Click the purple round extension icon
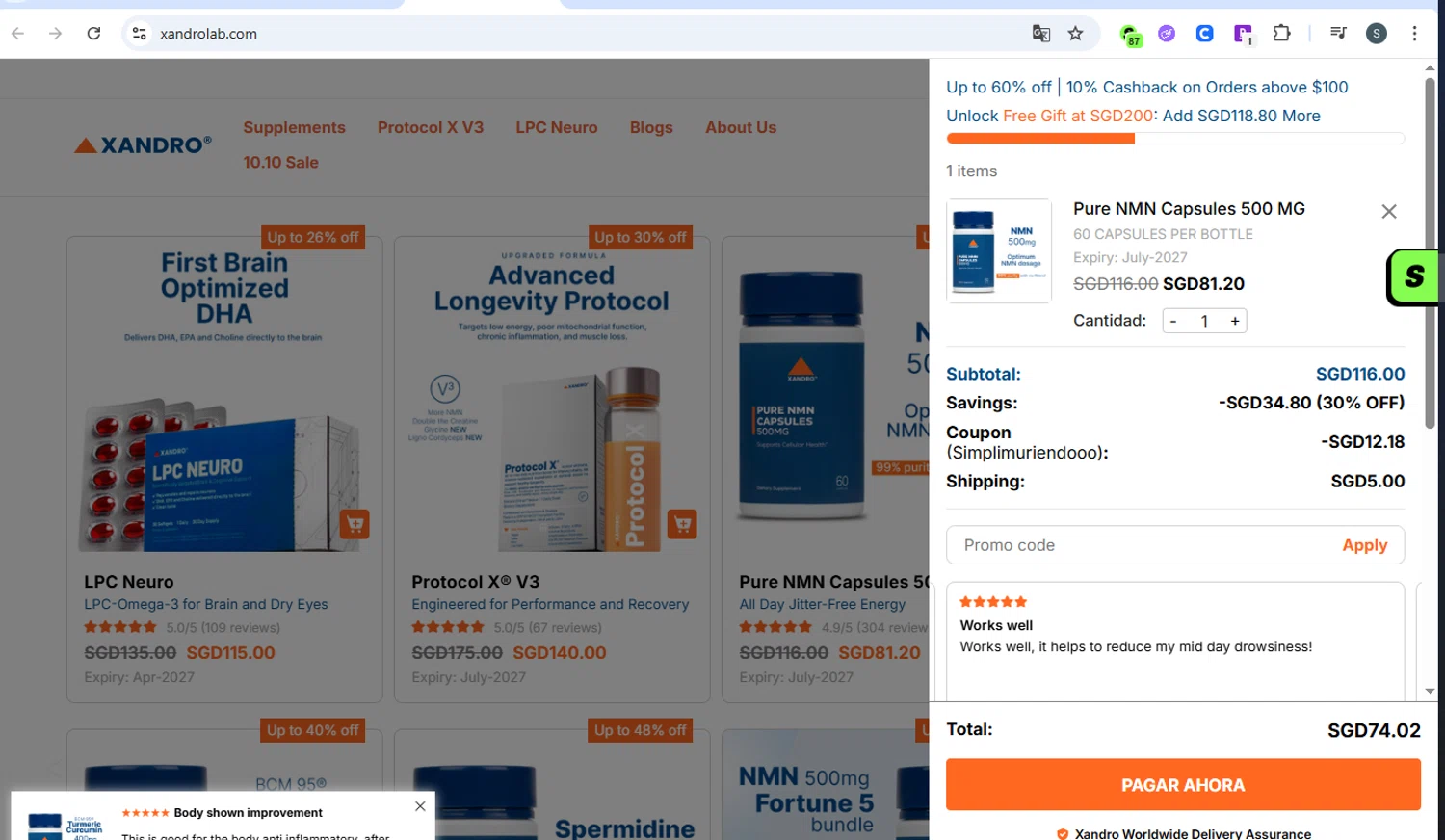Image resolution: width=1445 pixels, height=840 pixels. pyautogui.click(x=1167, y=34)
